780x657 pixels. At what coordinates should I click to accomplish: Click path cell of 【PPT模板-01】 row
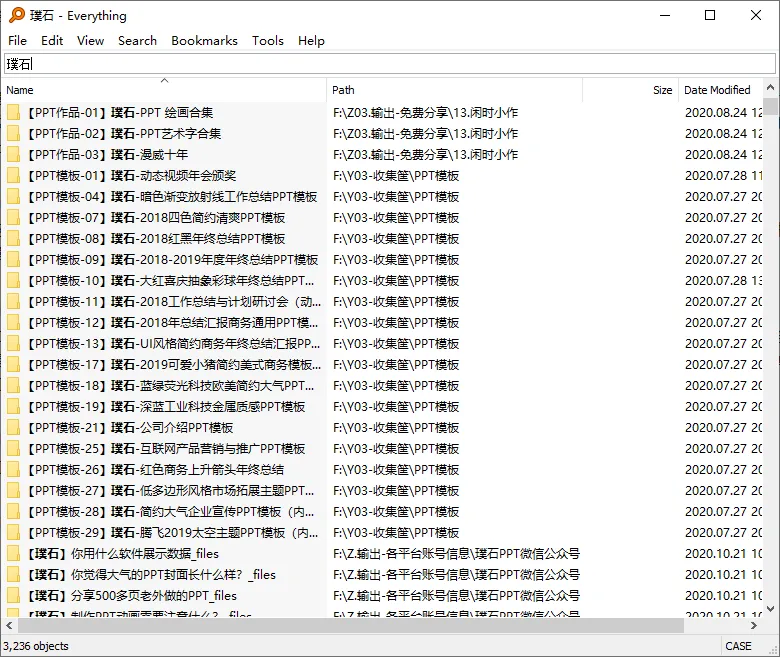pos(396,176)
